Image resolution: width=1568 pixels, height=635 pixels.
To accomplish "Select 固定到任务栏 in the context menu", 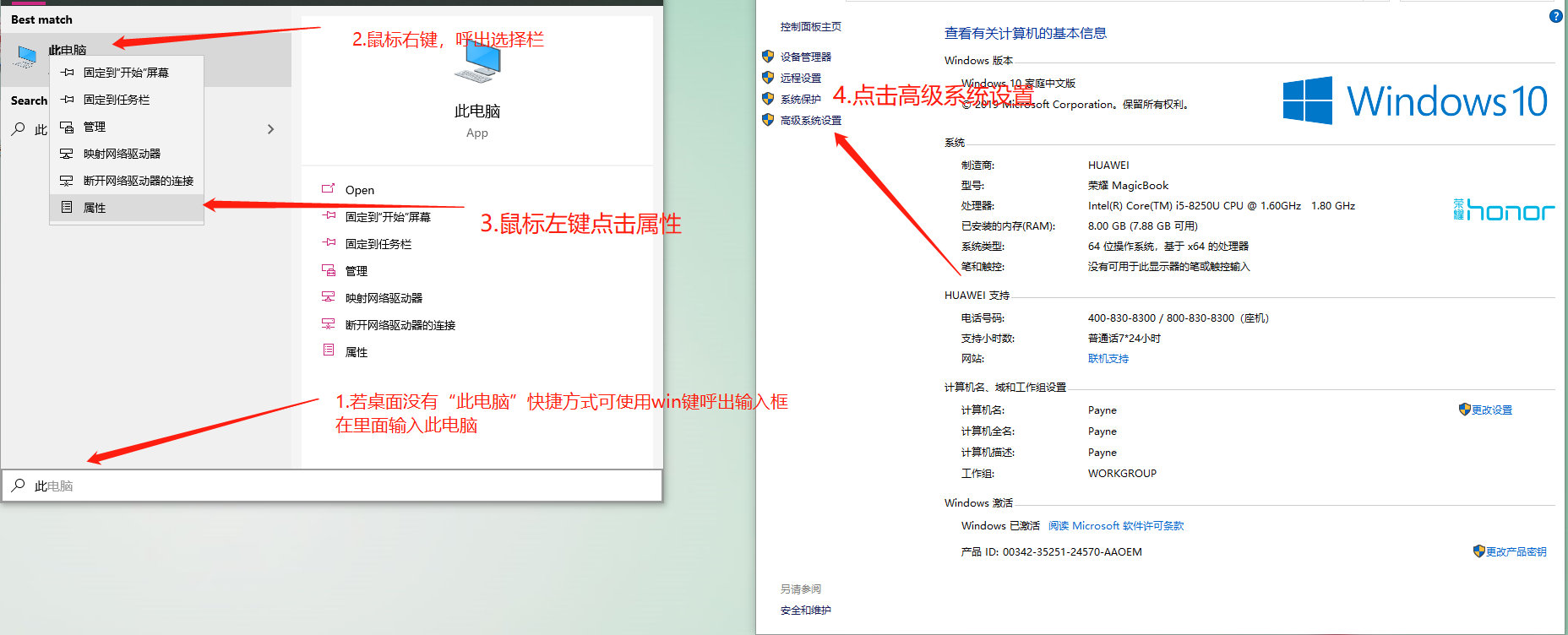I will 117,100.
